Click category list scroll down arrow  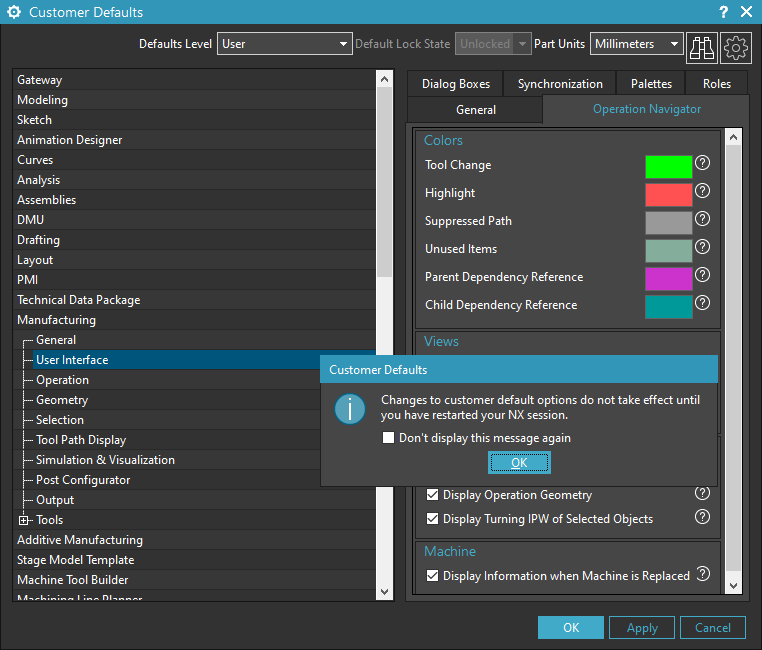[384, 591]
